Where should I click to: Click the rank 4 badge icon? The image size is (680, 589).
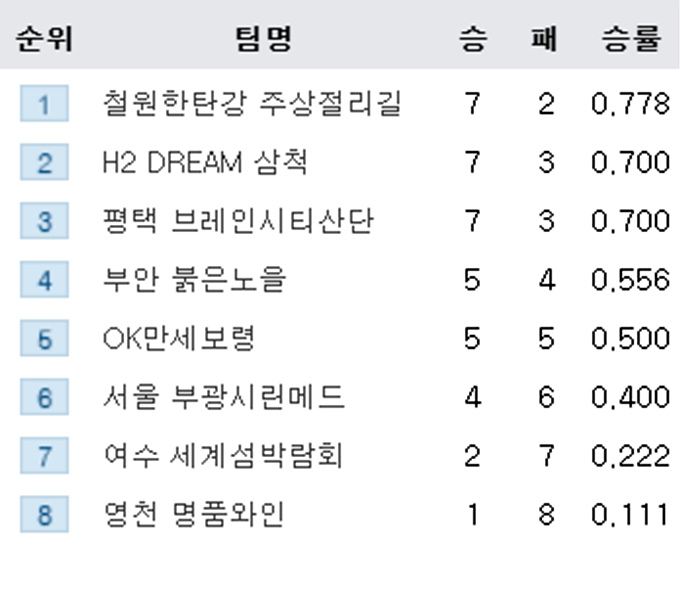tap(44, 280)
